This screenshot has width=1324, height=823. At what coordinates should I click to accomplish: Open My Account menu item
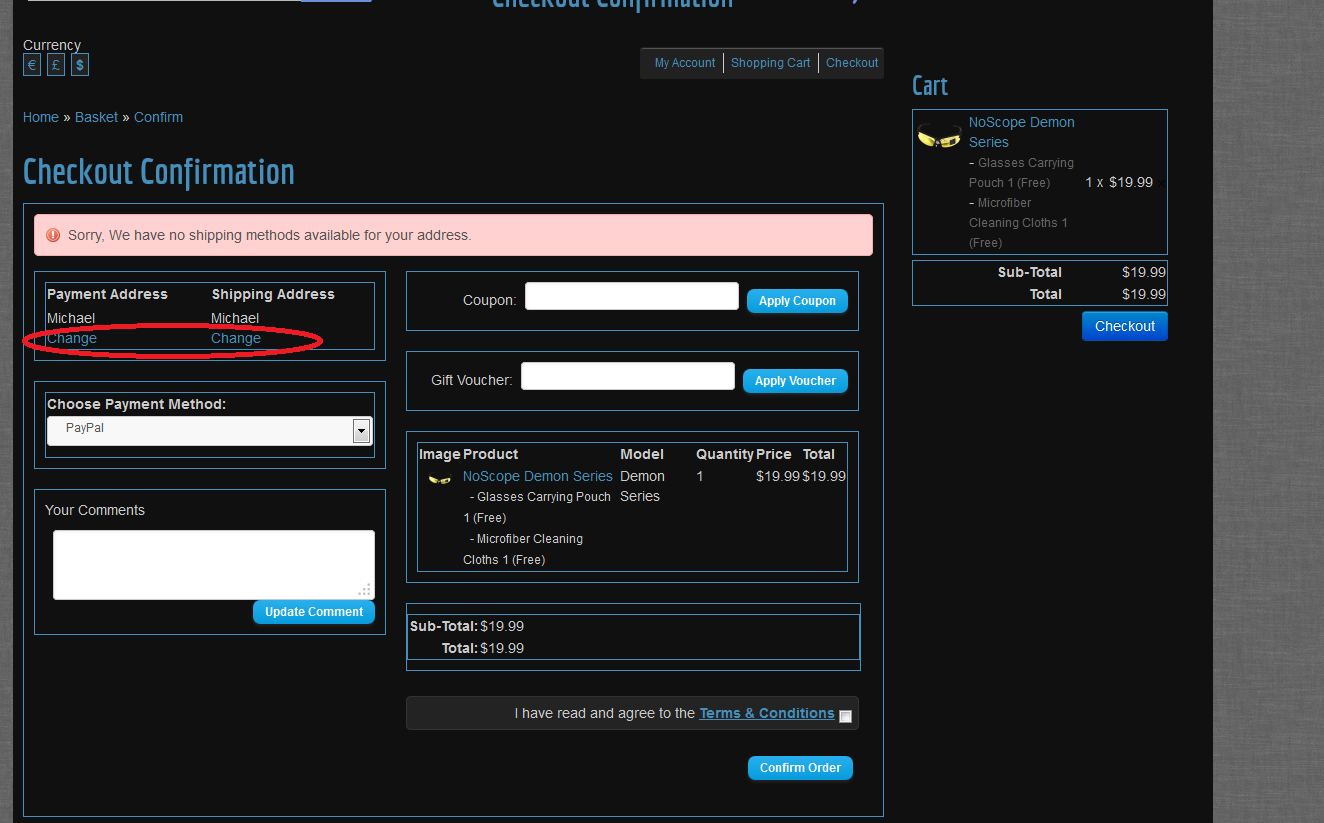685,63
